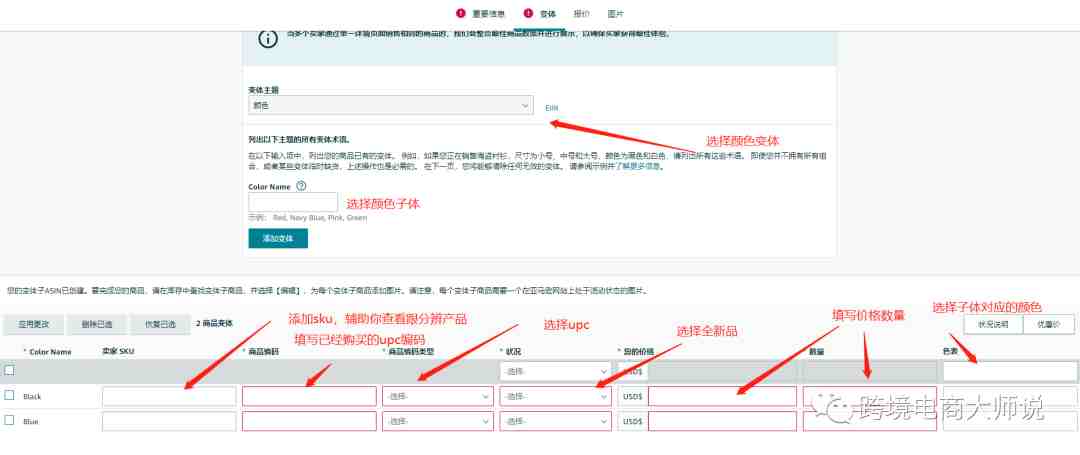Open 状况 dropdown for Blue row
Image resolution: width=1080 pixels, height=455 pixels.
[555, 421]
